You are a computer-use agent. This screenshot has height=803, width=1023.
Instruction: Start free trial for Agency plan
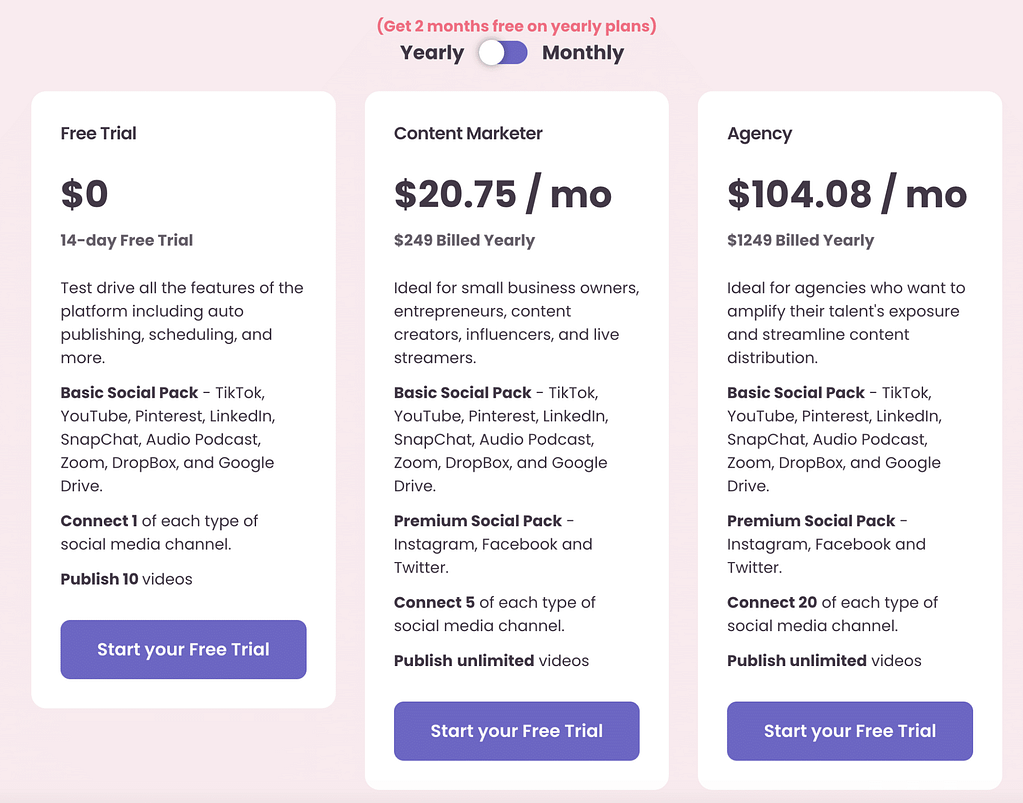pos(849,731)
